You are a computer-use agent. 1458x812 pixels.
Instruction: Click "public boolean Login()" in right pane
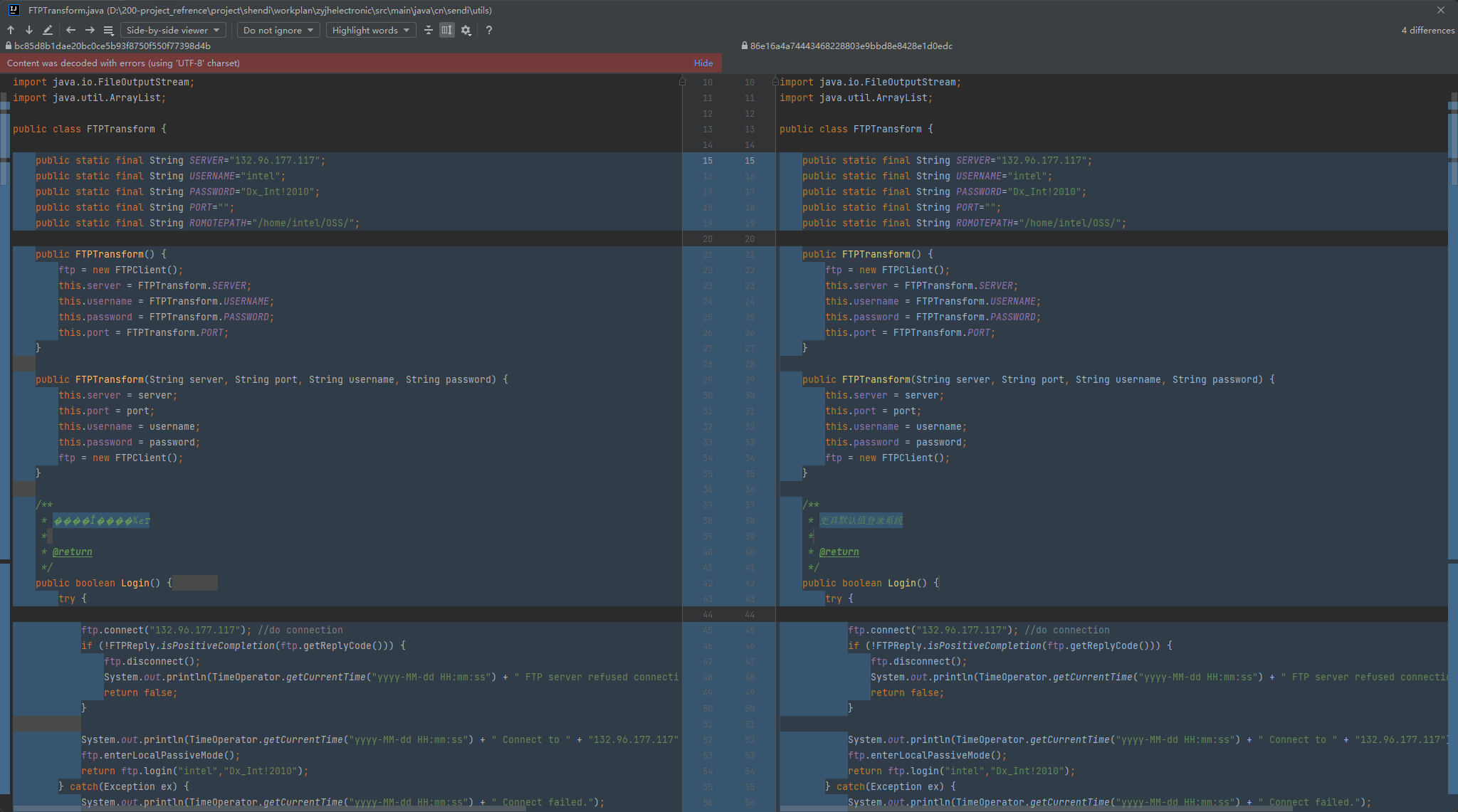point(865,583)
